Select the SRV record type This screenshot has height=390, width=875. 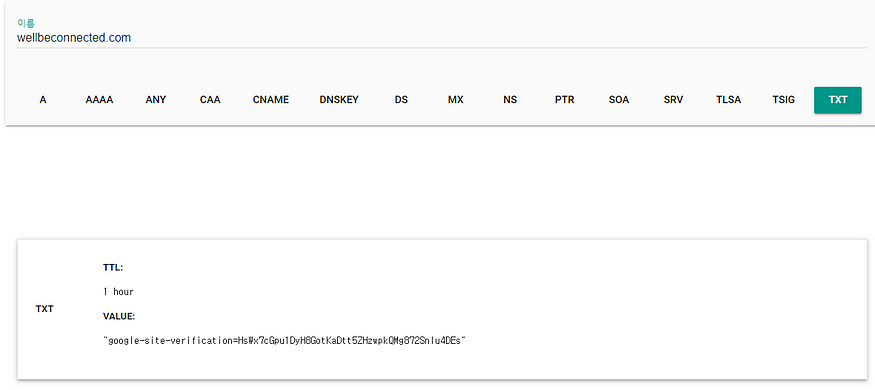coord(674,100)
